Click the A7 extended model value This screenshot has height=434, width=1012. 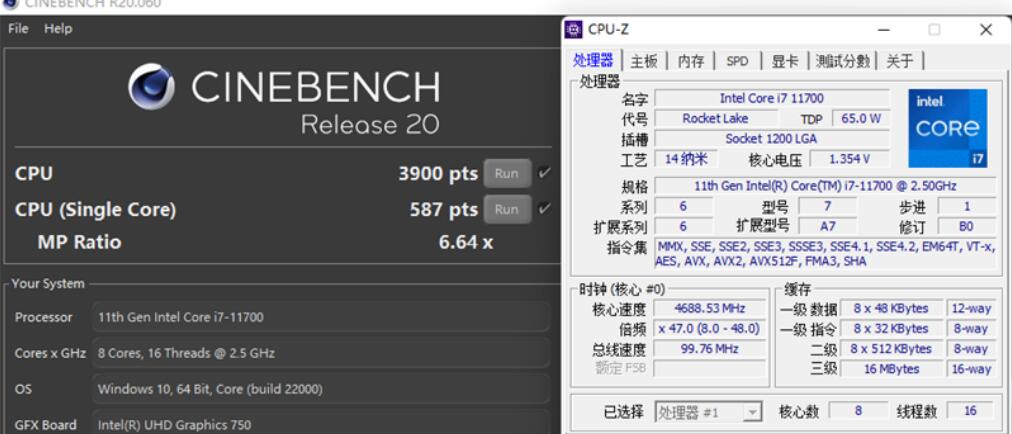[827, 226]
